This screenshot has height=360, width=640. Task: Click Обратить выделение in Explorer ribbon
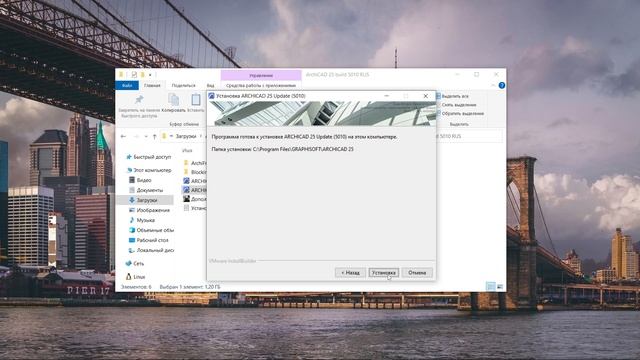tap(460, 113)
